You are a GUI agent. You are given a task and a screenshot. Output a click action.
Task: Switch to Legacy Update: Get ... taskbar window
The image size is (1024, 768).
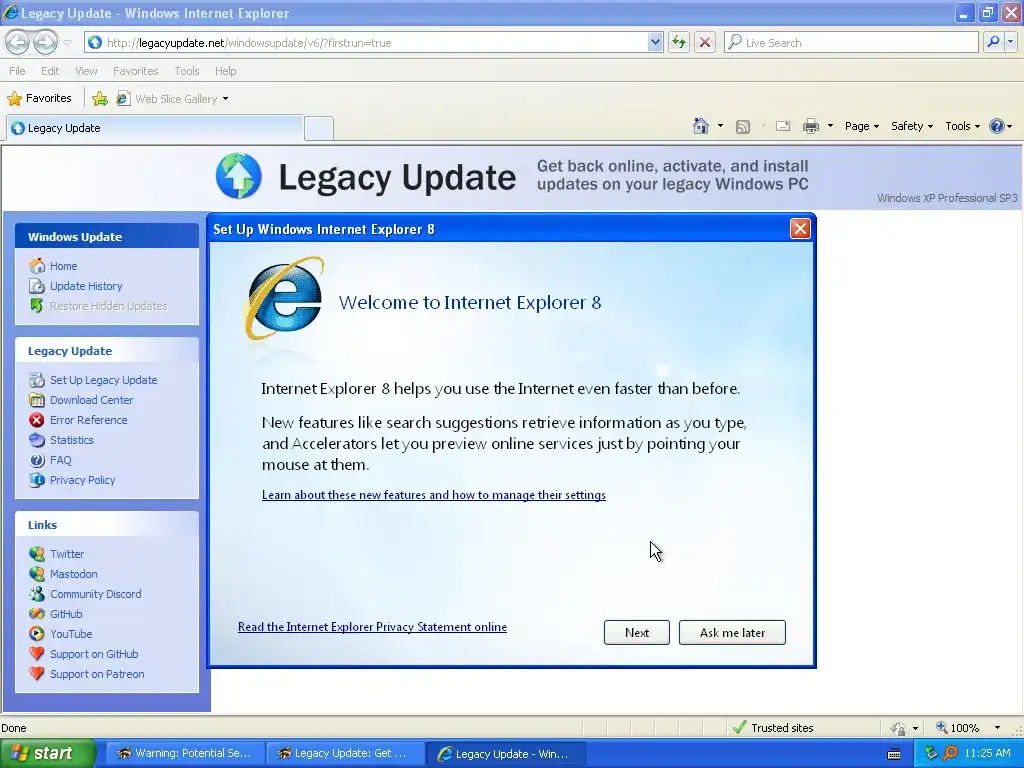(344, 754)
